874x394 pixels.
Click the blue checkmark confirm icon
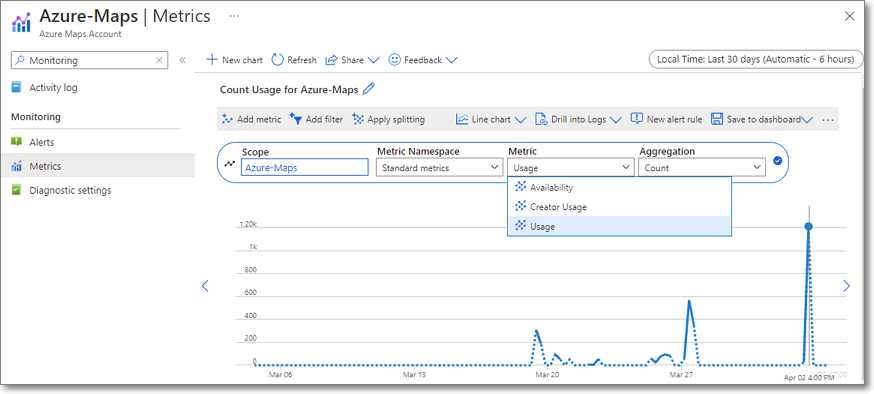coord(778,161)
